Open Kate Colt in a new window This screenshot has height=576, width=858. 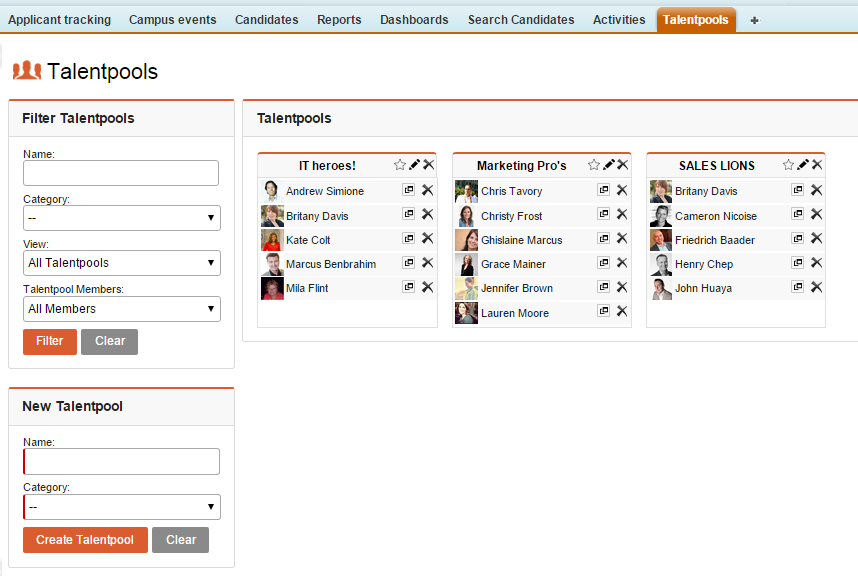coord(409,238)
